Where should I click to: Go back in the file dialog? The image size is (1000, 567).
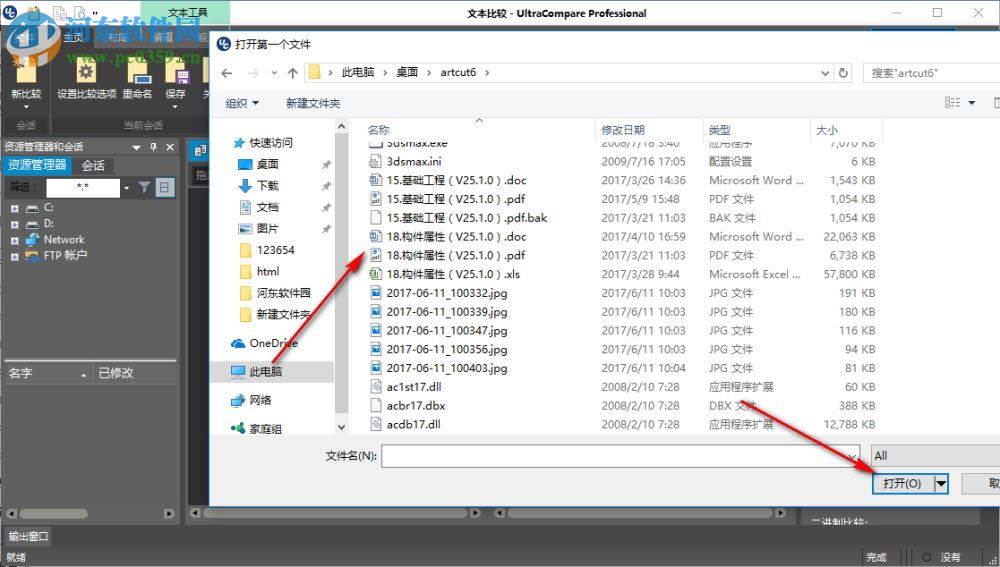coord(226,73)
